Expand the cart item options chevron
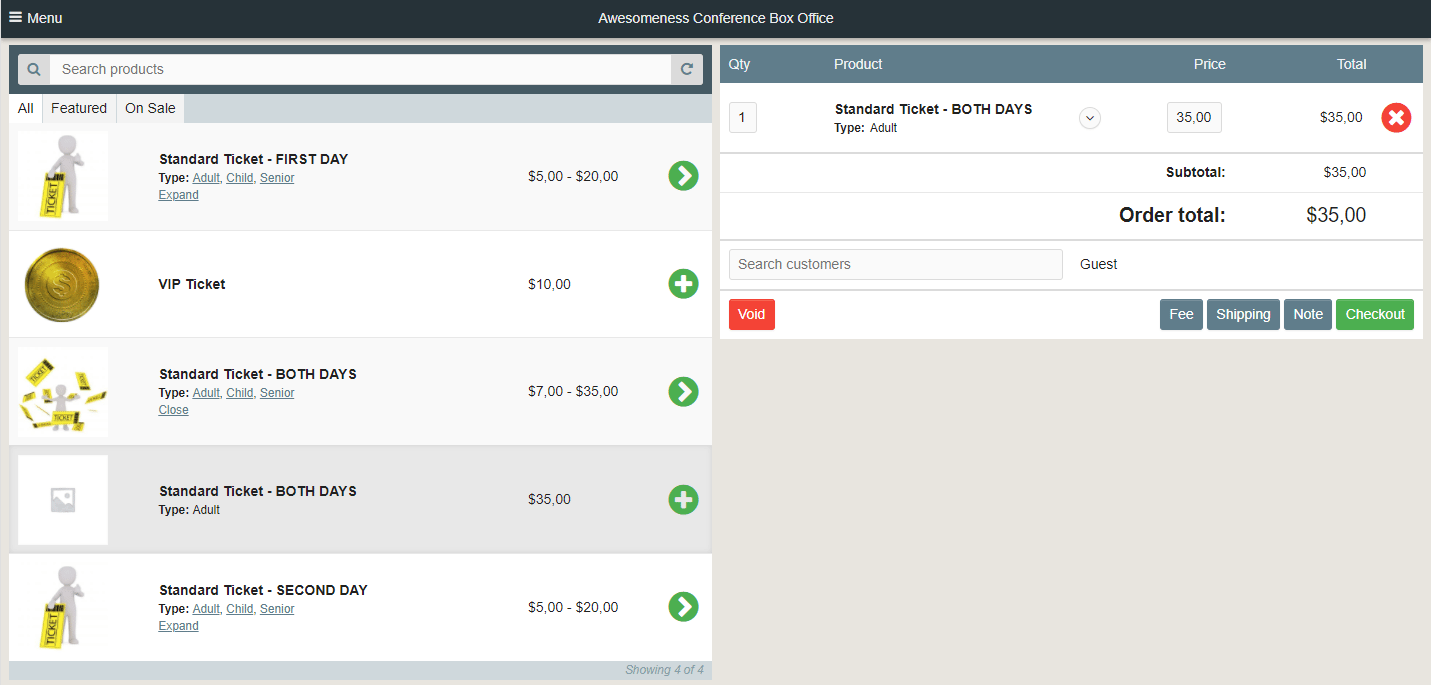The height and width of the screenshot is (685, 1431). (1089, 117)
